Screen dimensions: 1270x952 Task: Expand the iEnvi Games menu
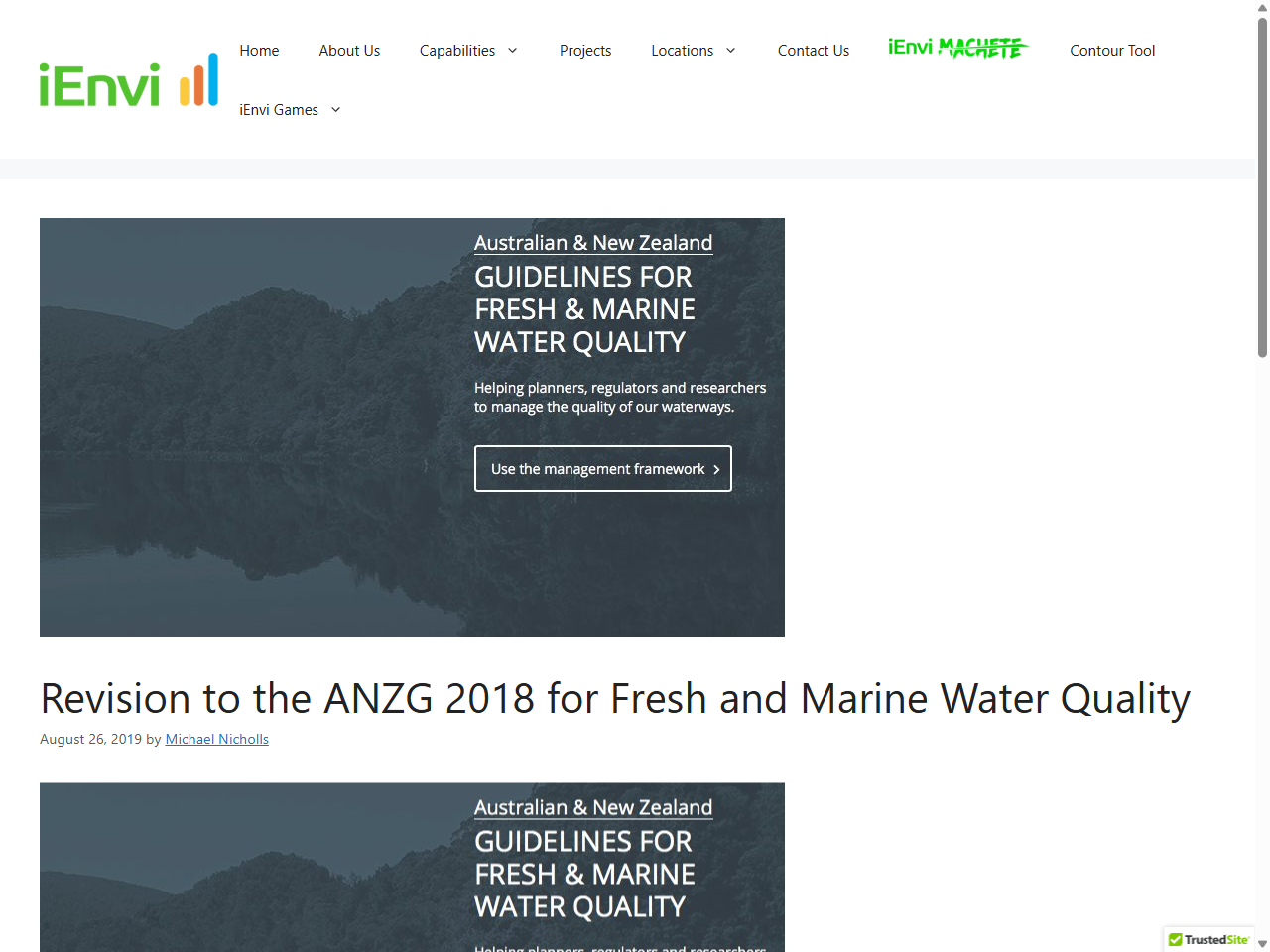(x=290, y=109)
